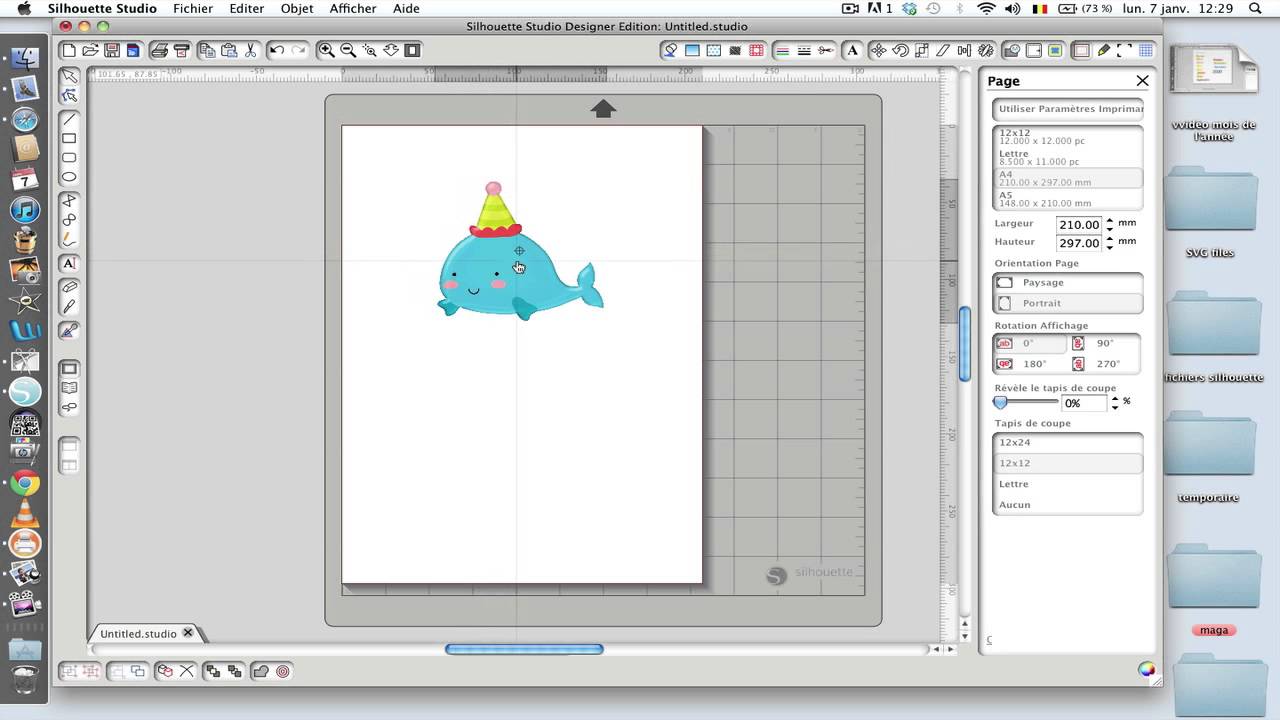Switch to the Untitled.studio tab
The image size is (1280, 720).
tap(138, 634)
